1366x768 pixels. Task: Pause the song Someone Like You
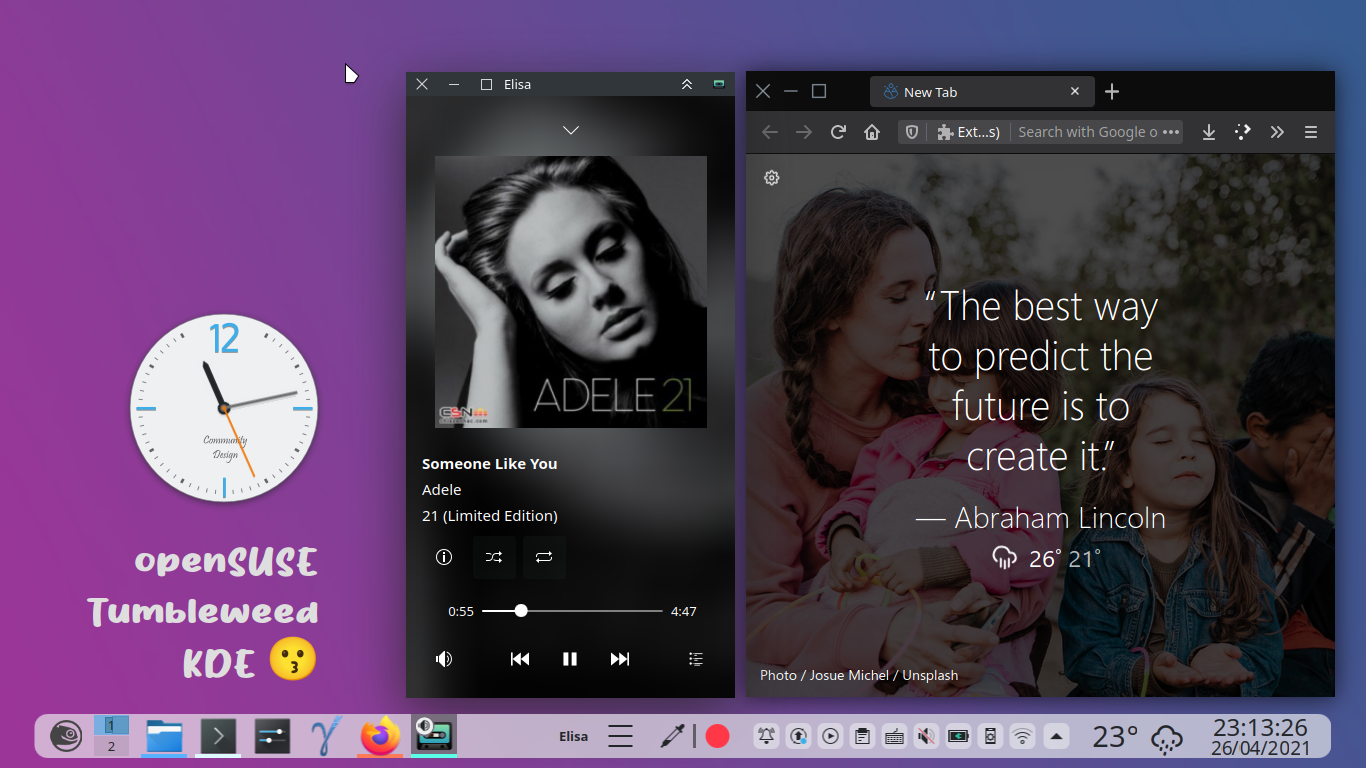pos(570,659)
